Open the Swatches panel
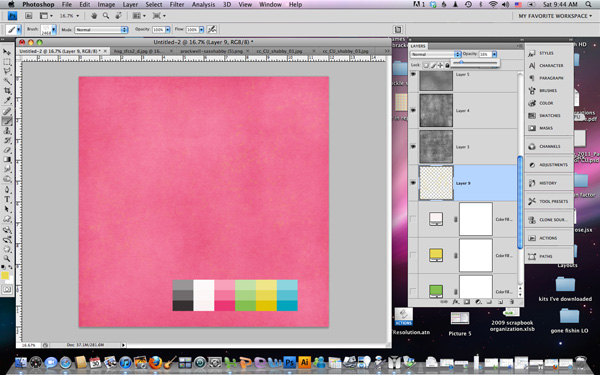This screenshot has height=375, width=600. pos(549,116)
